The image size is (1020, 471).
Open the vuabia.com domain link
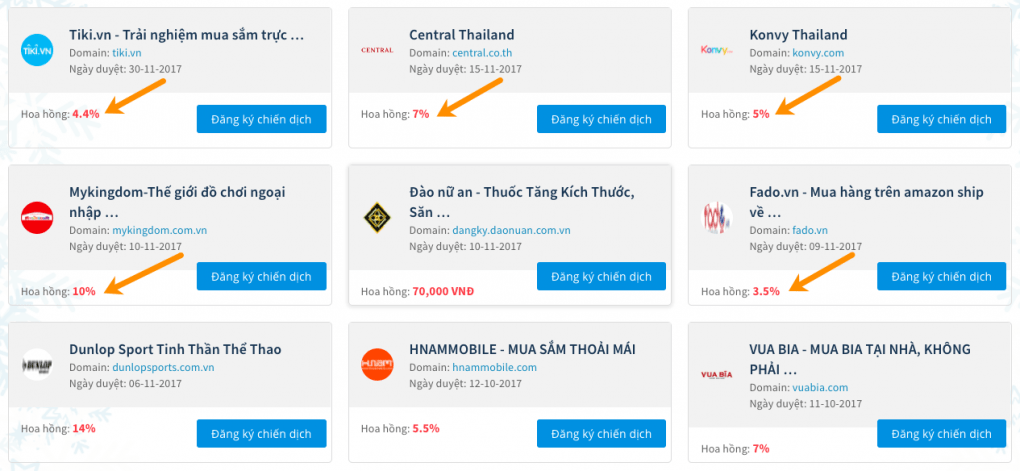pos(820,387)
